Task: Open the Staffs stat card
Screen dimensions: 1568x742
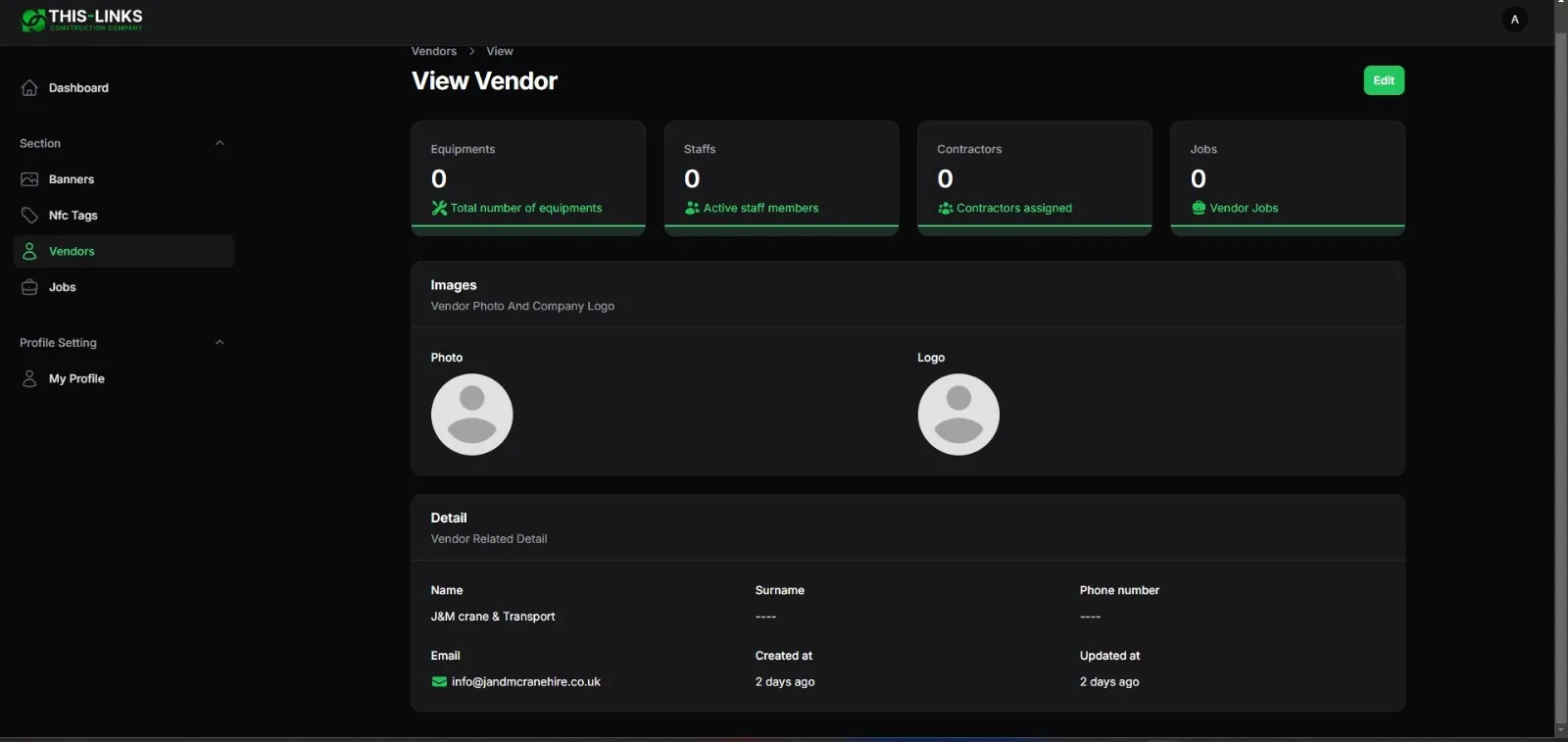Action: [781, 178]
